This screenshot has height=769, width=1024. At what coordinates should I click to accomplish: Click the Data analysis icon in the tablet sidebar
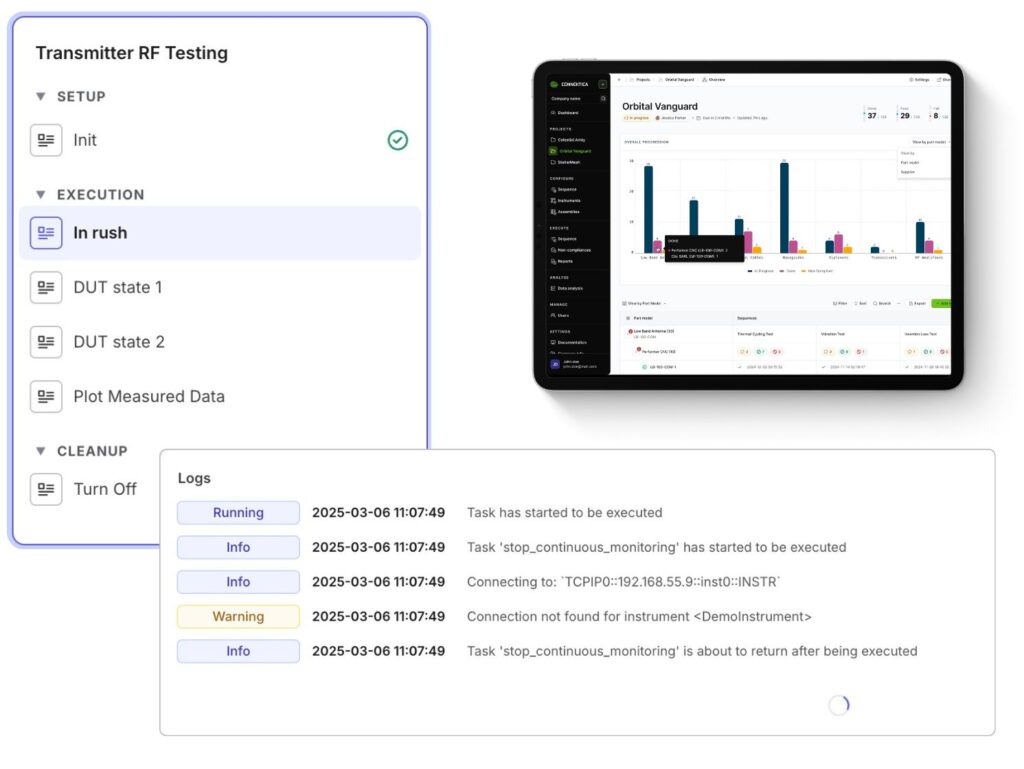[553, 288]
